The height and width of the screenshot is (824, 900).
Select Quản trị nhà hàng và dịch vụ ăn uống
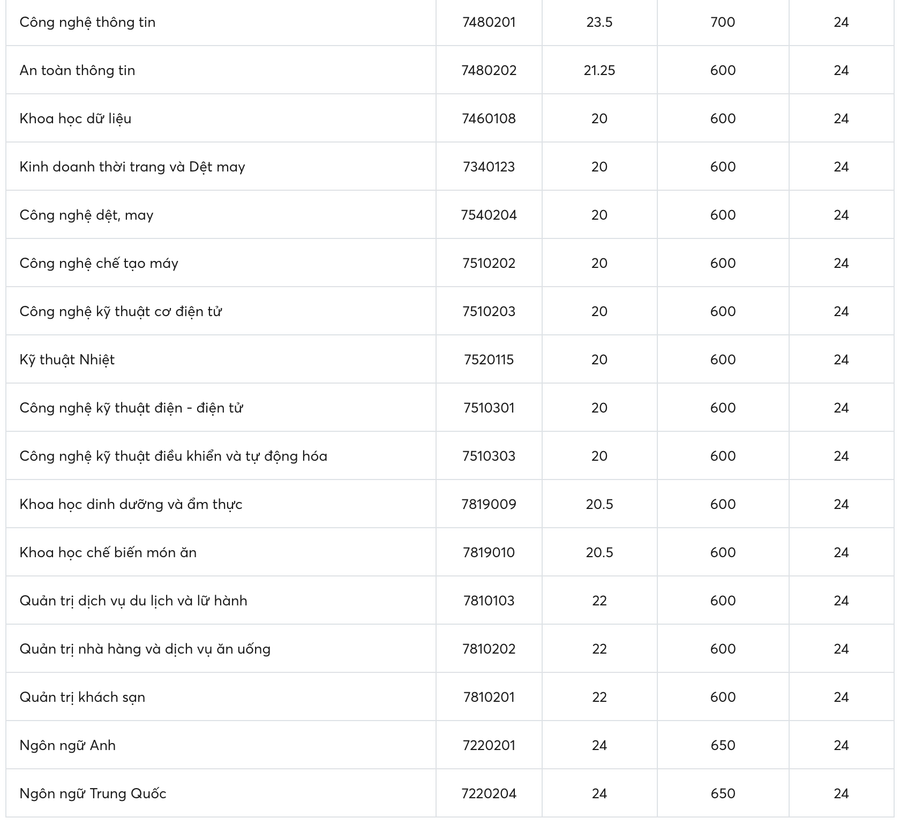pos(145,649)
